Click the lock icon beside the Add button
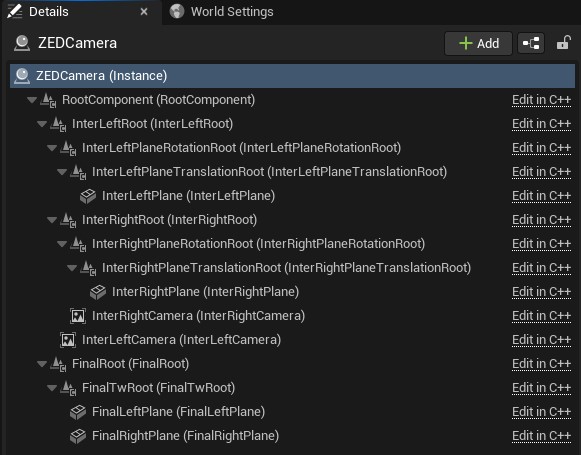581x455 pixels. (563, 43)
